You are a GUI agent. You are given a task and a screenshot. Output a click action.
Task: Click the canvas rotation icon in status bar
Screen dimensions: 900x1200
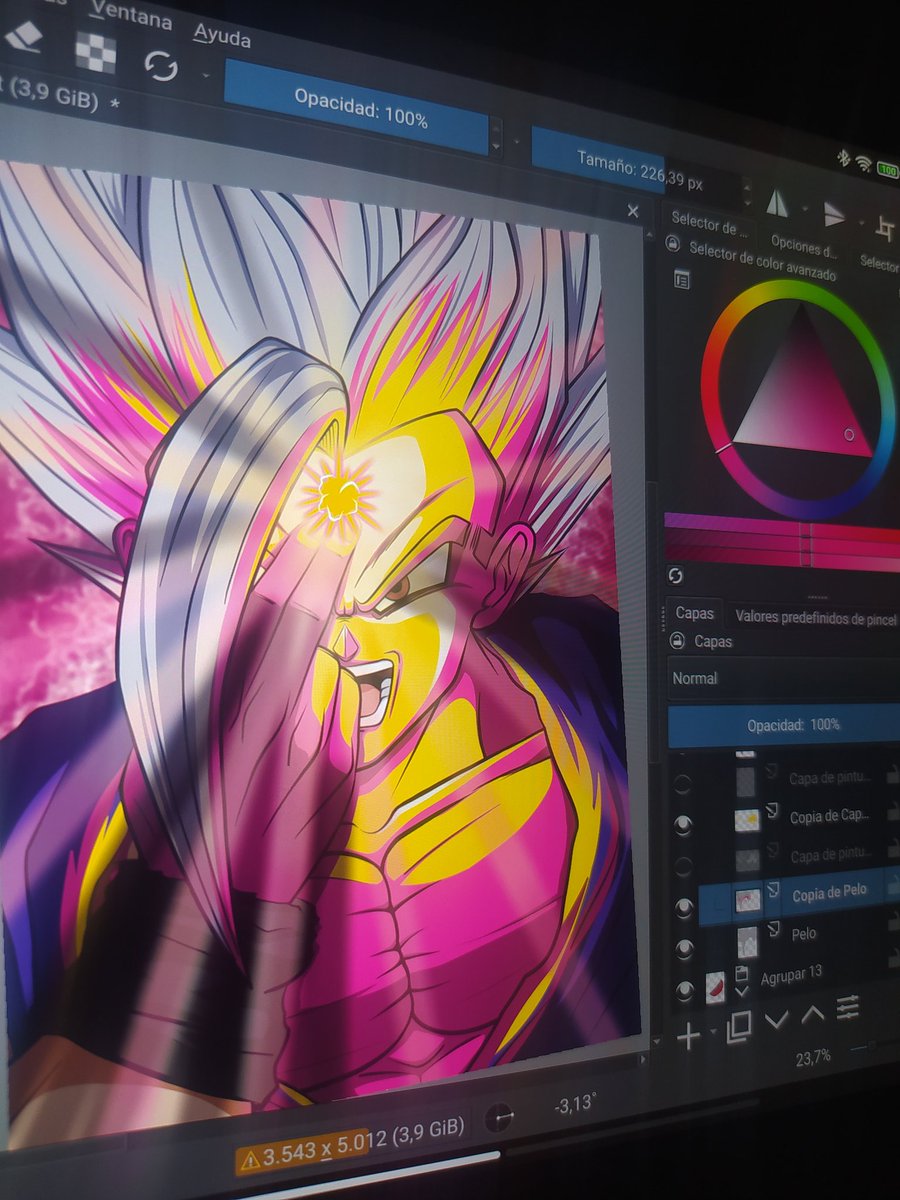(498, 1118)
